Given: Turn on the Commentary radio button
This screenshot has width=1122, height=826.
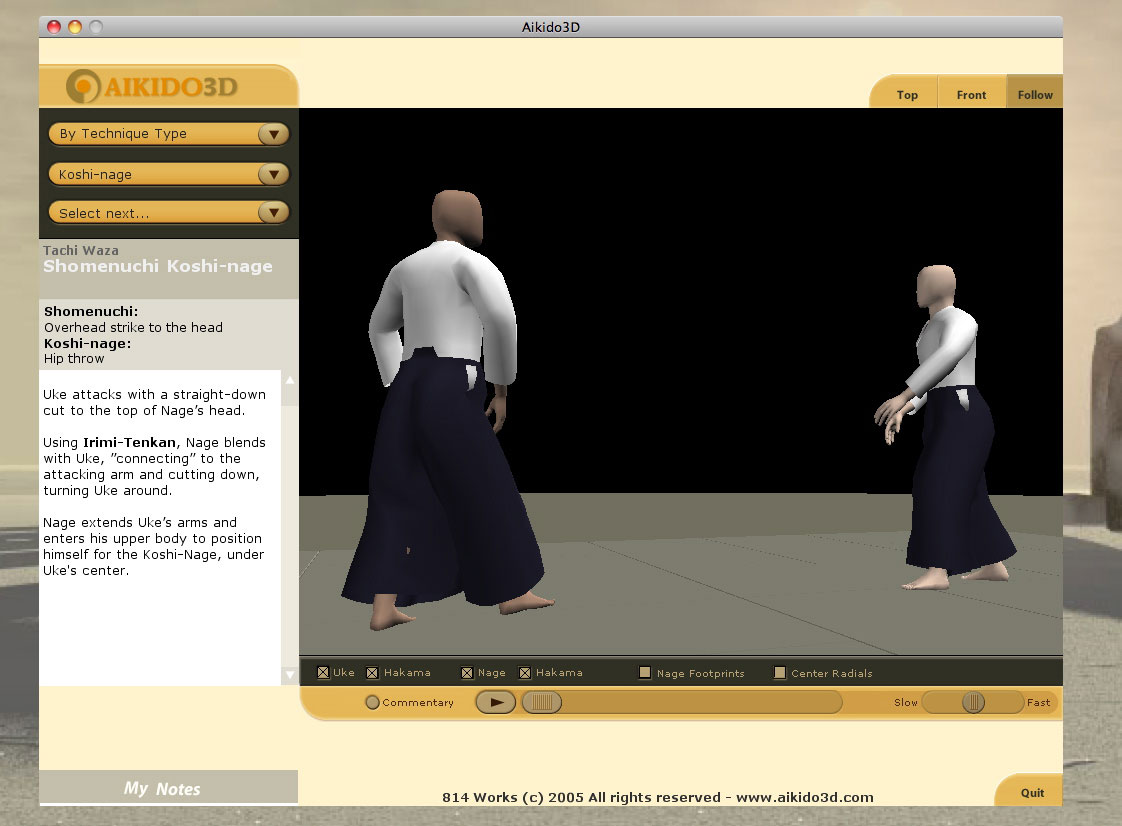Looking at the screenshot, I should pos(372,702).
